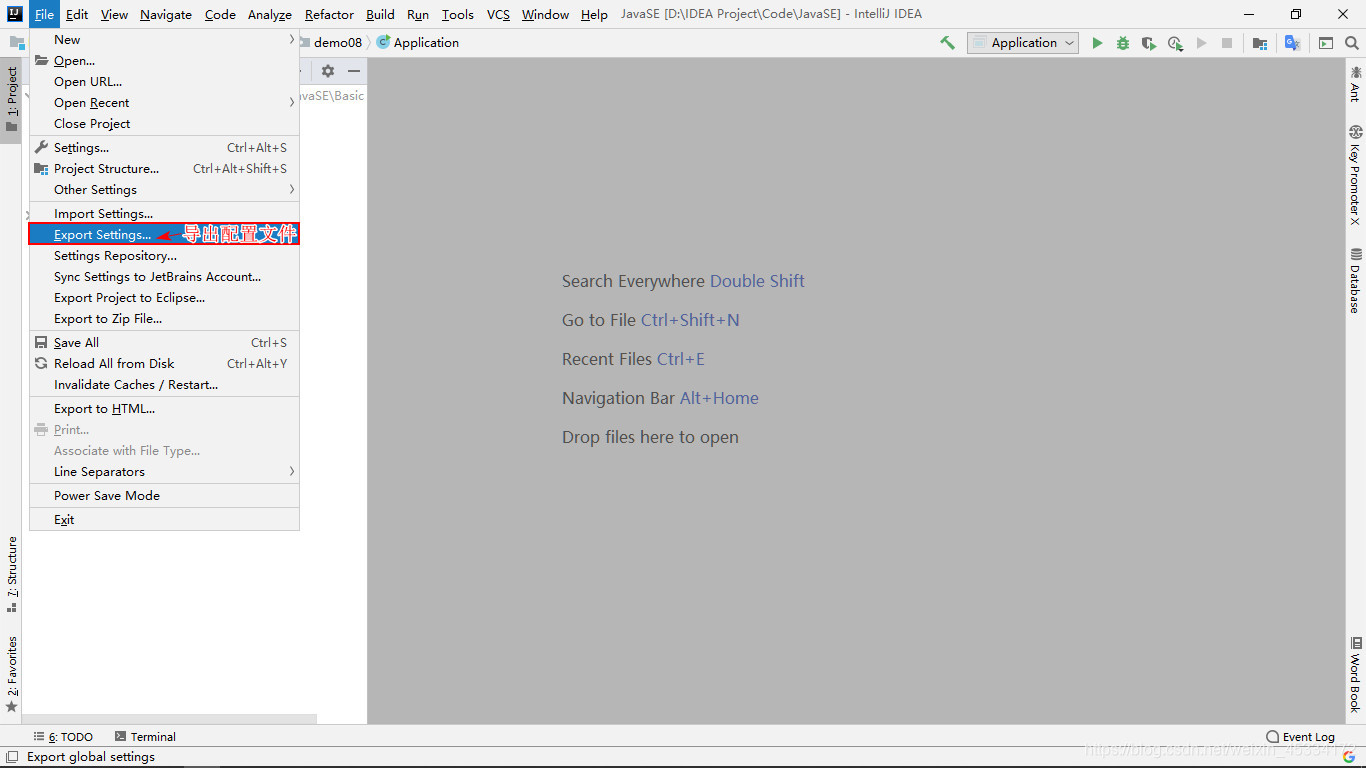Choose Invalidate Caches / Restart...
Image resolution: width=1366 pixels, height=768 pixels.
(164, 385)
